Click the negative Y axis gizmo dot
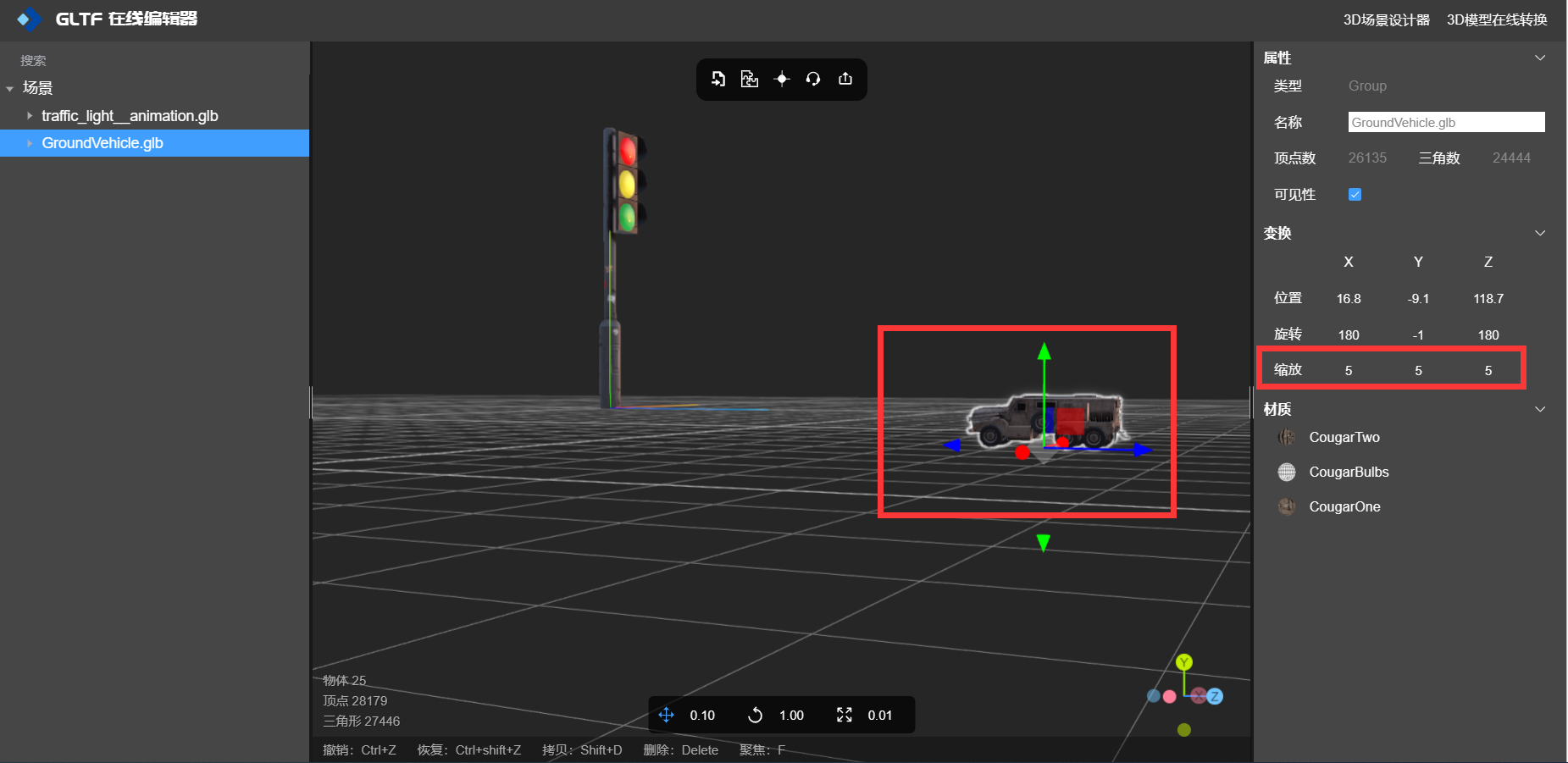1568x763 pixels. point(1184,730)
